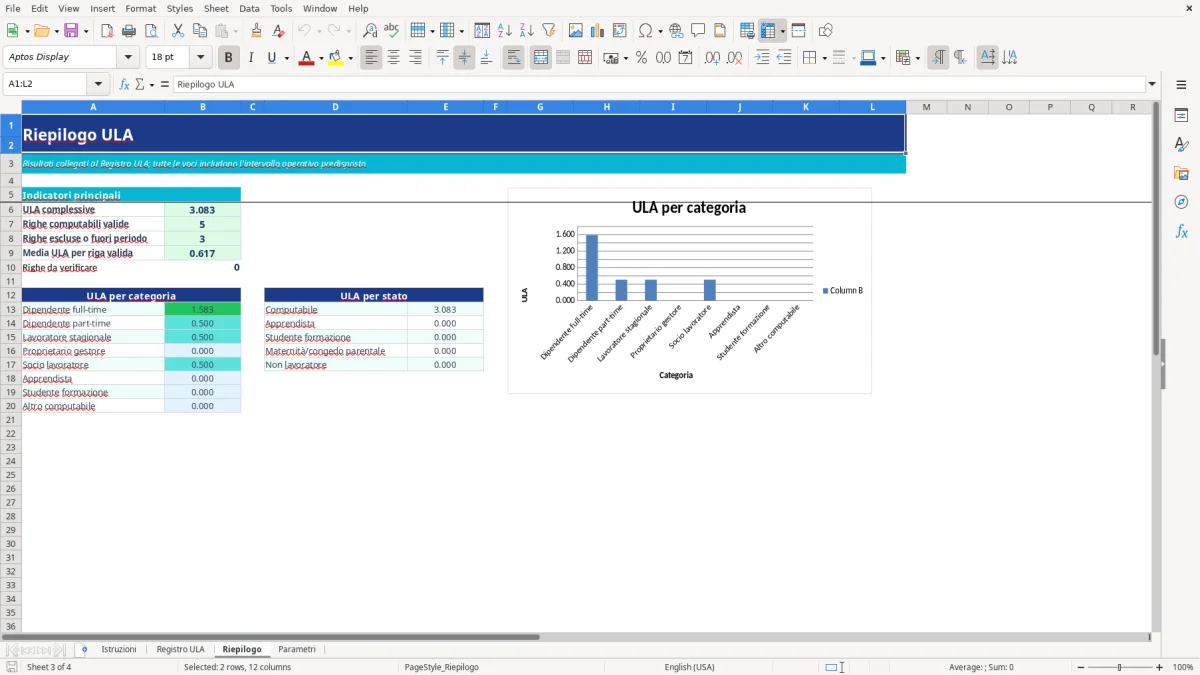Select cell with value 3.083 next to ULA complessive

point(202,210)
